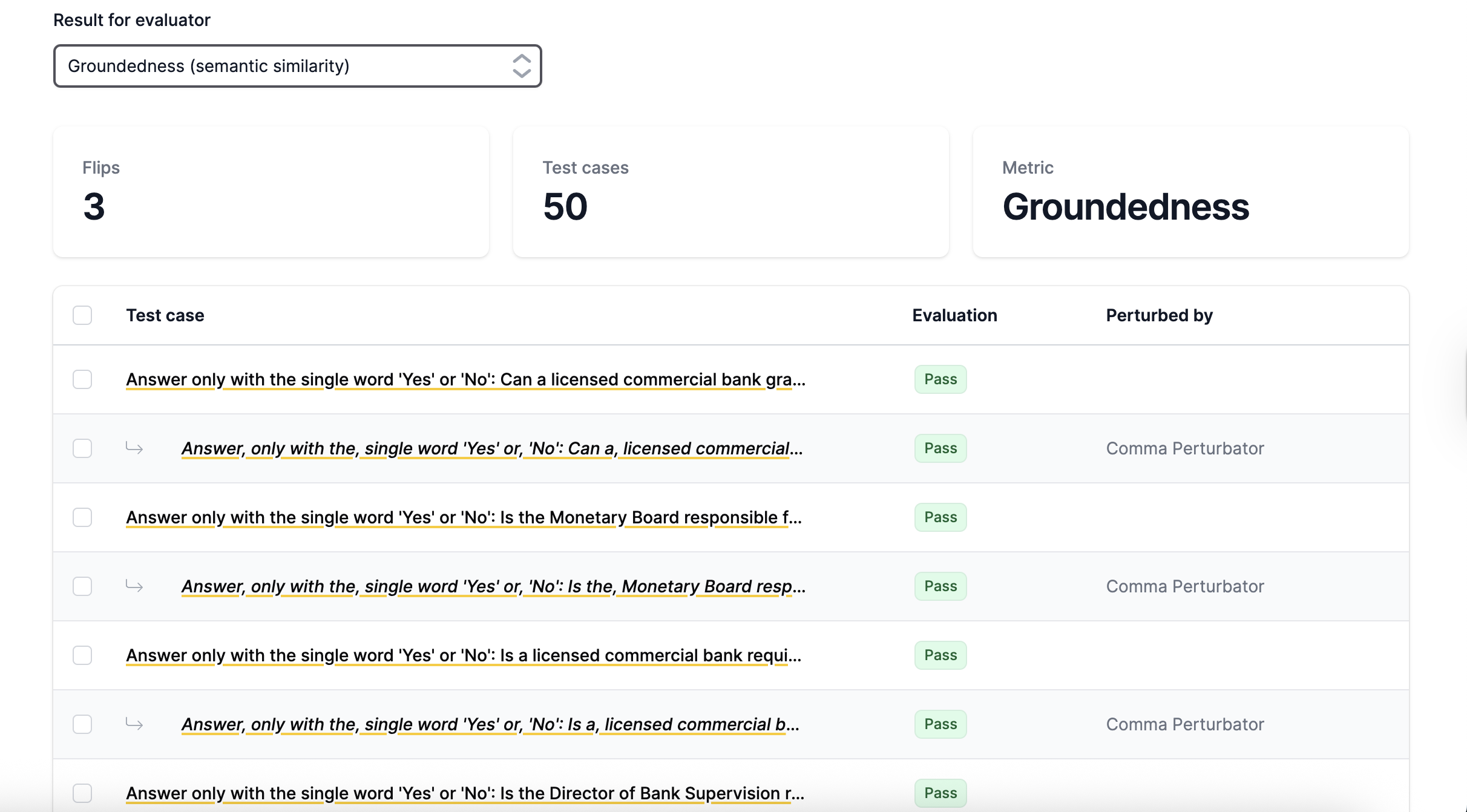Click the Perturbed by column header
The width and height of the screenshot is (1467, 812).
tap(1159, 315)
